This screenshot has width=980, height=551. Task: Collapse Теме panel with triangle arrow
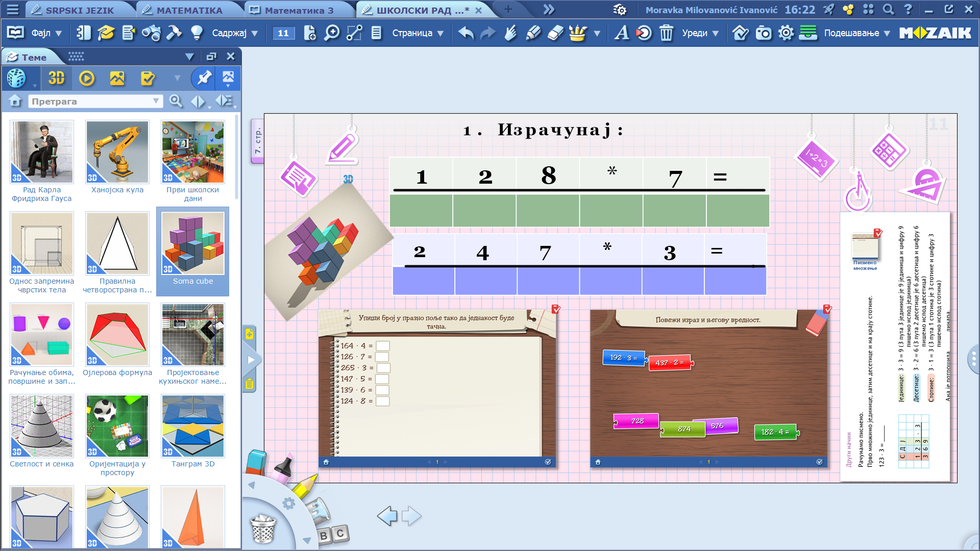[189, 57]
